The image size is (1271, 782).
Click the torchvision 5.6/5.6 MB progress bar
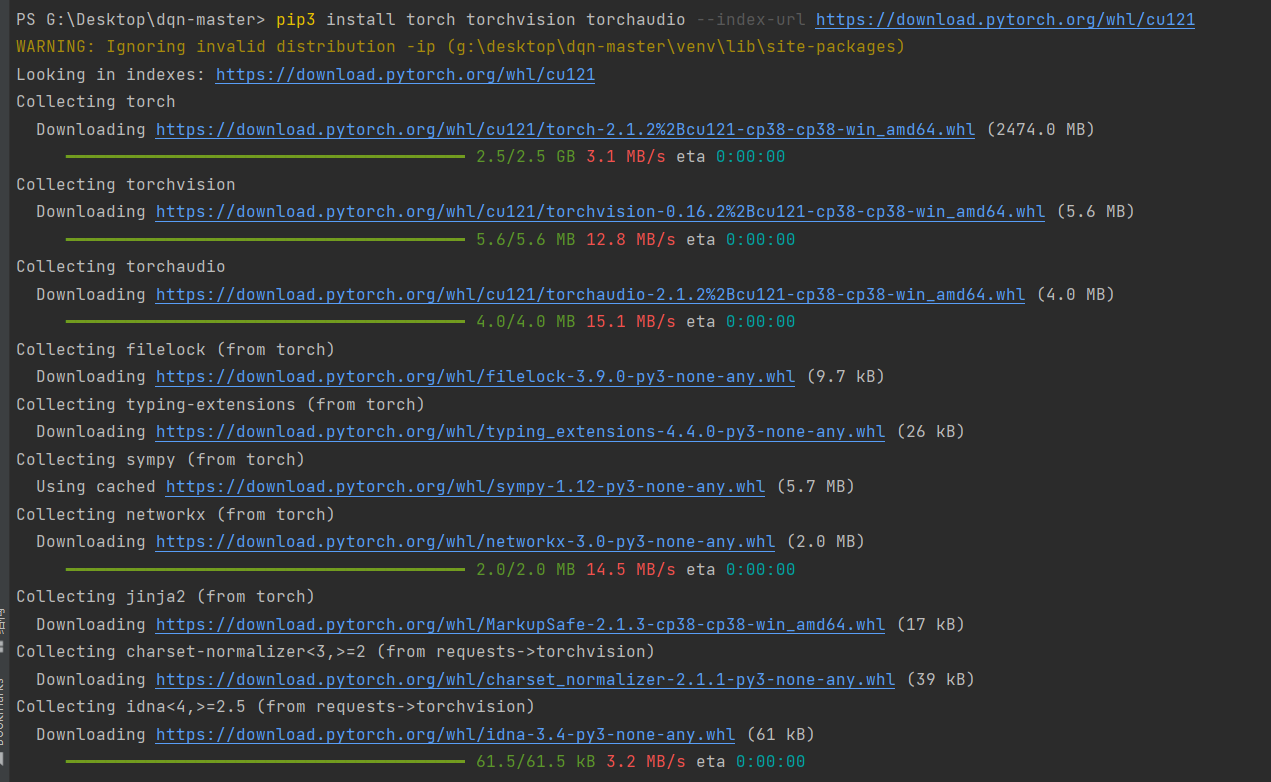[265, 239]
